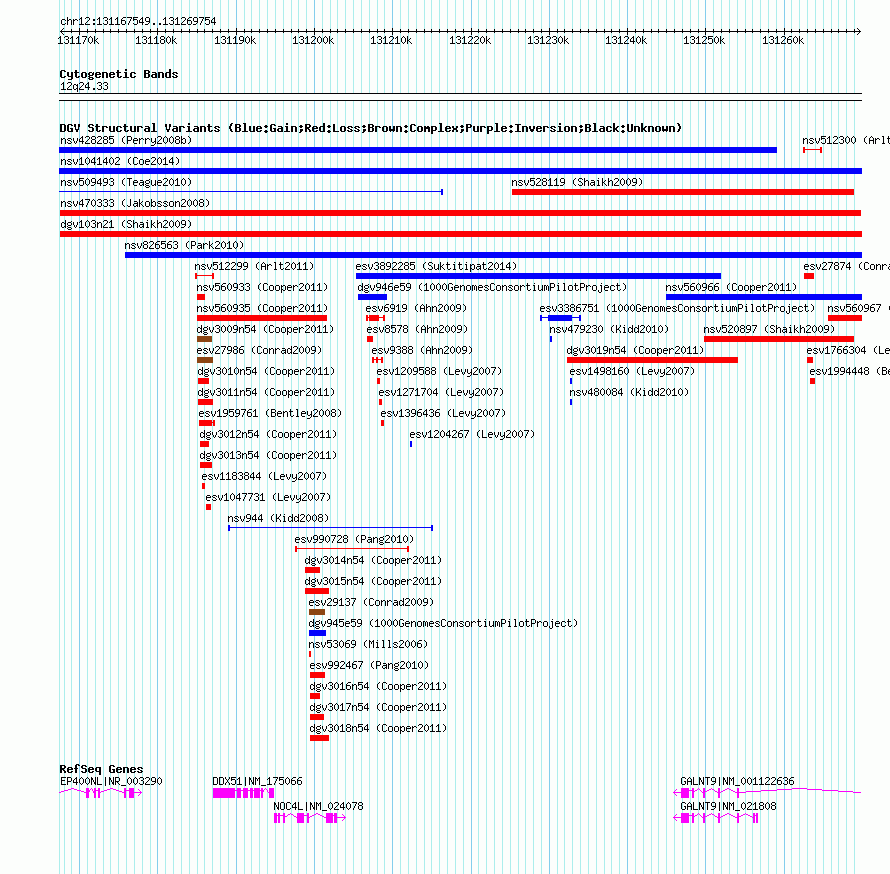Click nsv560966 (Cooper2011) label
Image resolution: width=890 pixels, height=874 pixels.
click(x=731, y=287)
